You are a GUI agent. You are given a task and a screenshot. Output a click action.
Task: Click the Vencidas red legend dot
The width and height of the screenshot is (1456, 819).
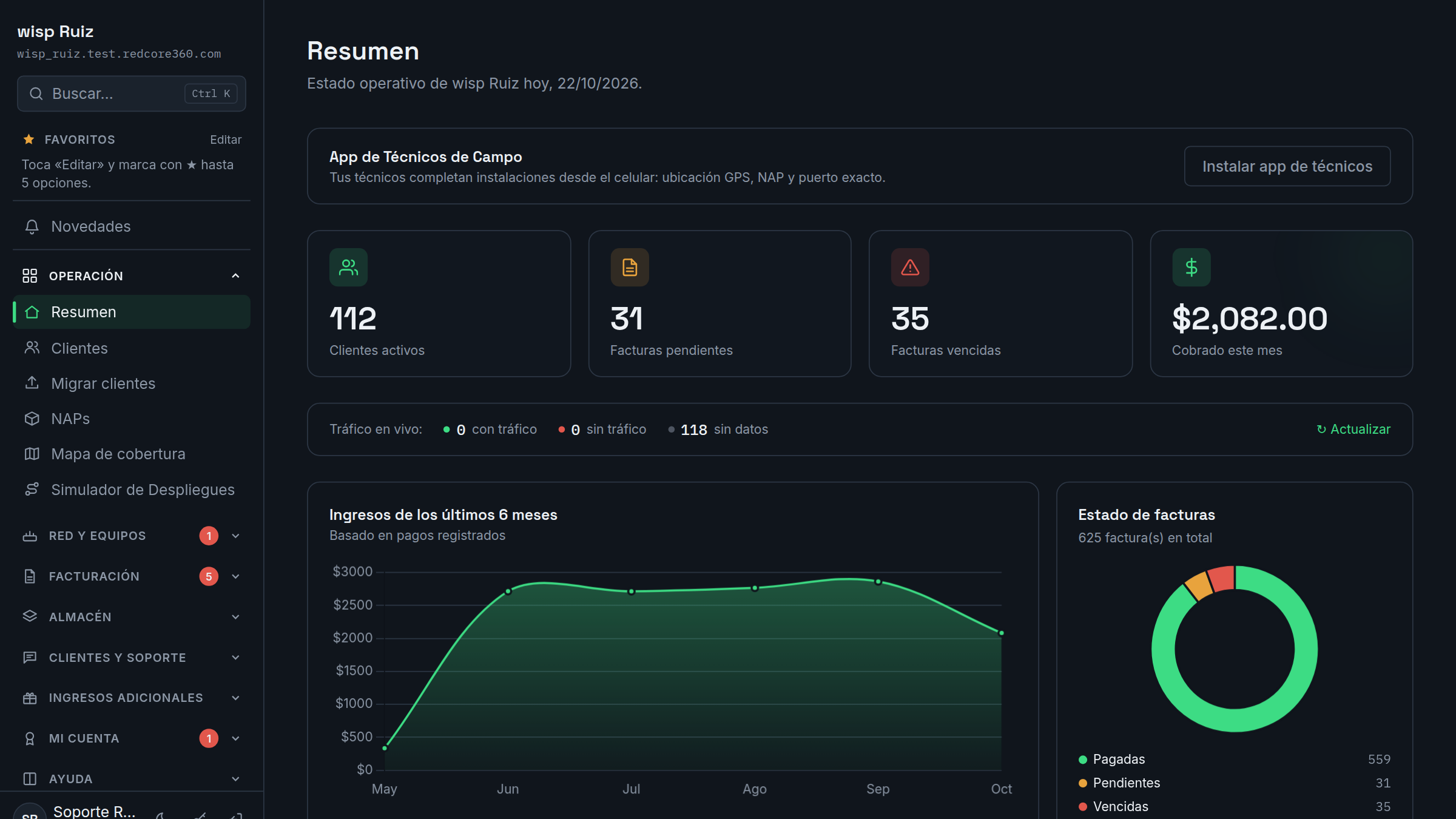1082,807
